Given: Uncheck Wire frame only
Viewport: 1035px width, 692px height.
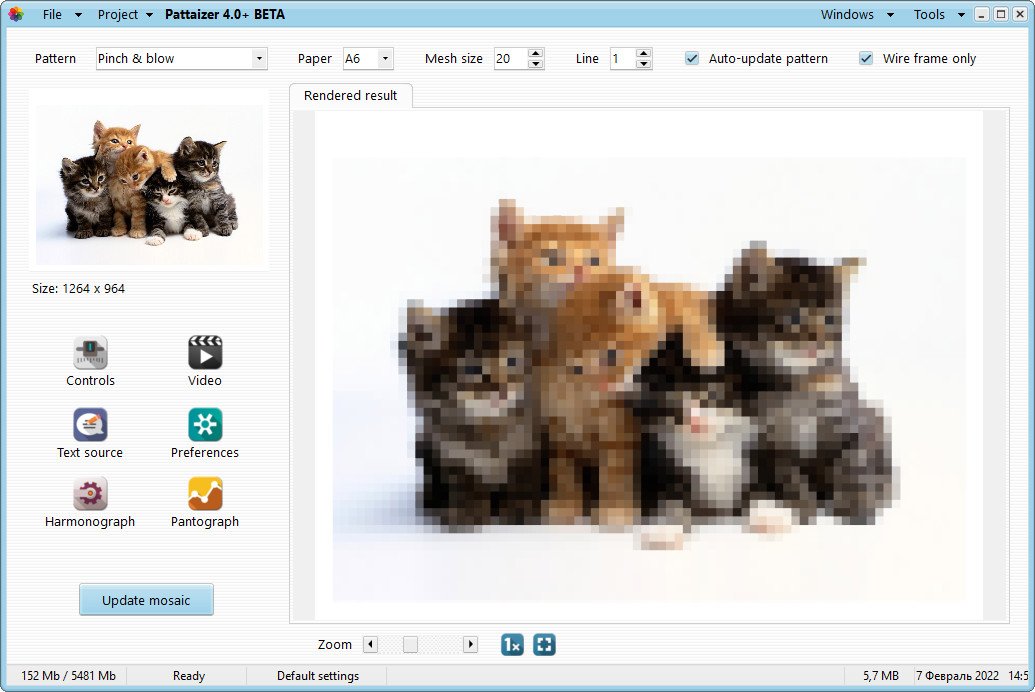Looking at the screenshot, I should [866, 59].
